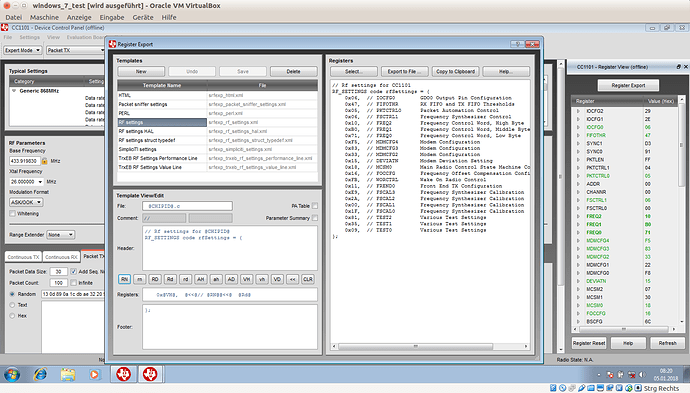
Task: Toggle the Whitening checkbox
Action: [x=12, y=213]
